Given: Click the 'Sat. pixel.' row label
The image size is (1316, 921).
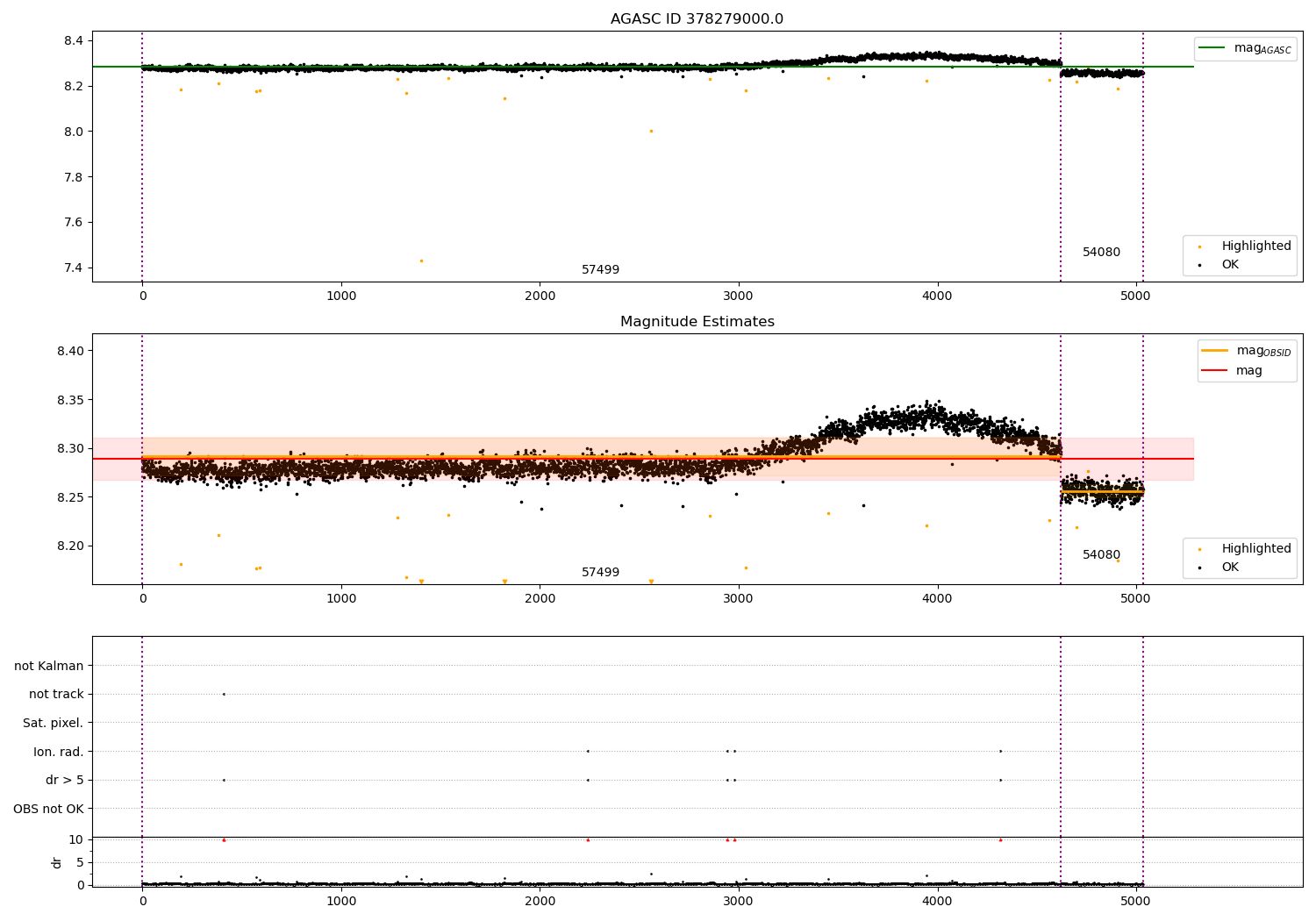Looking at the screenshot, I should pyautogui.click(x=54, y=723).
